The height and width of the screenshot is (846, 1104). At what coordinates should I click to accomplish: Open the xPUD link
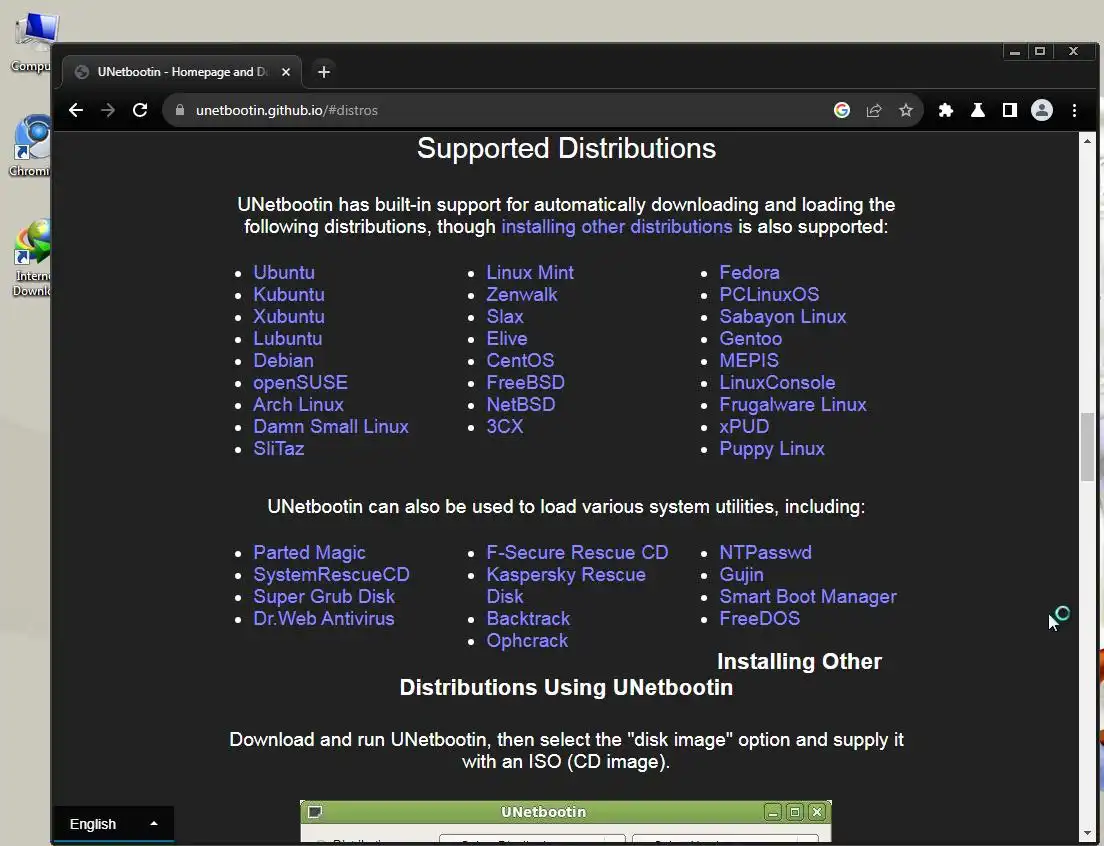click(744, 427)
